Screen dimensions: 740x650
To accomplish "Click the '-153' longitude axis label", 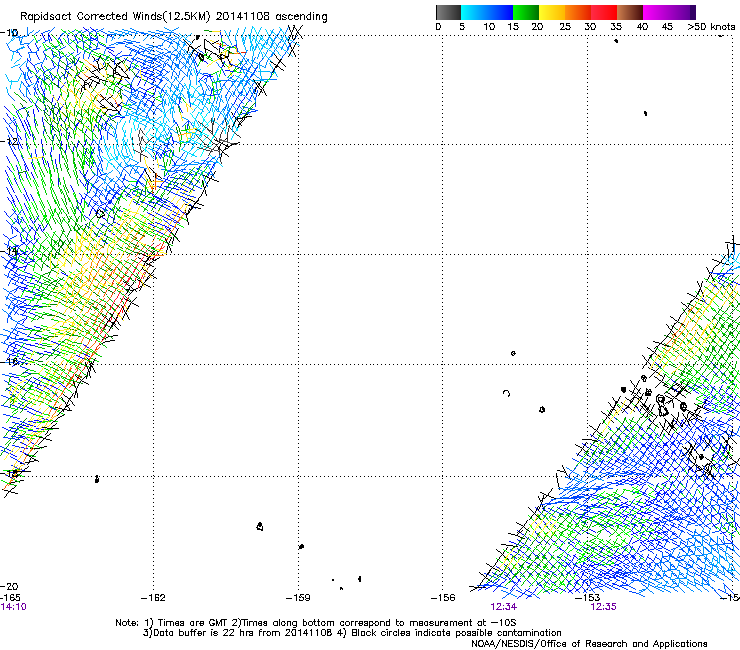I will coord(588,598).
